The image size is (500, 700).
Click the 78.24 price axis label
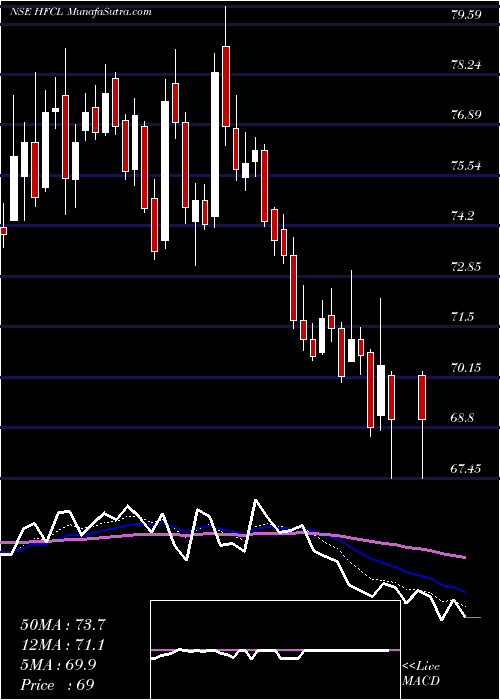(466, 65)
